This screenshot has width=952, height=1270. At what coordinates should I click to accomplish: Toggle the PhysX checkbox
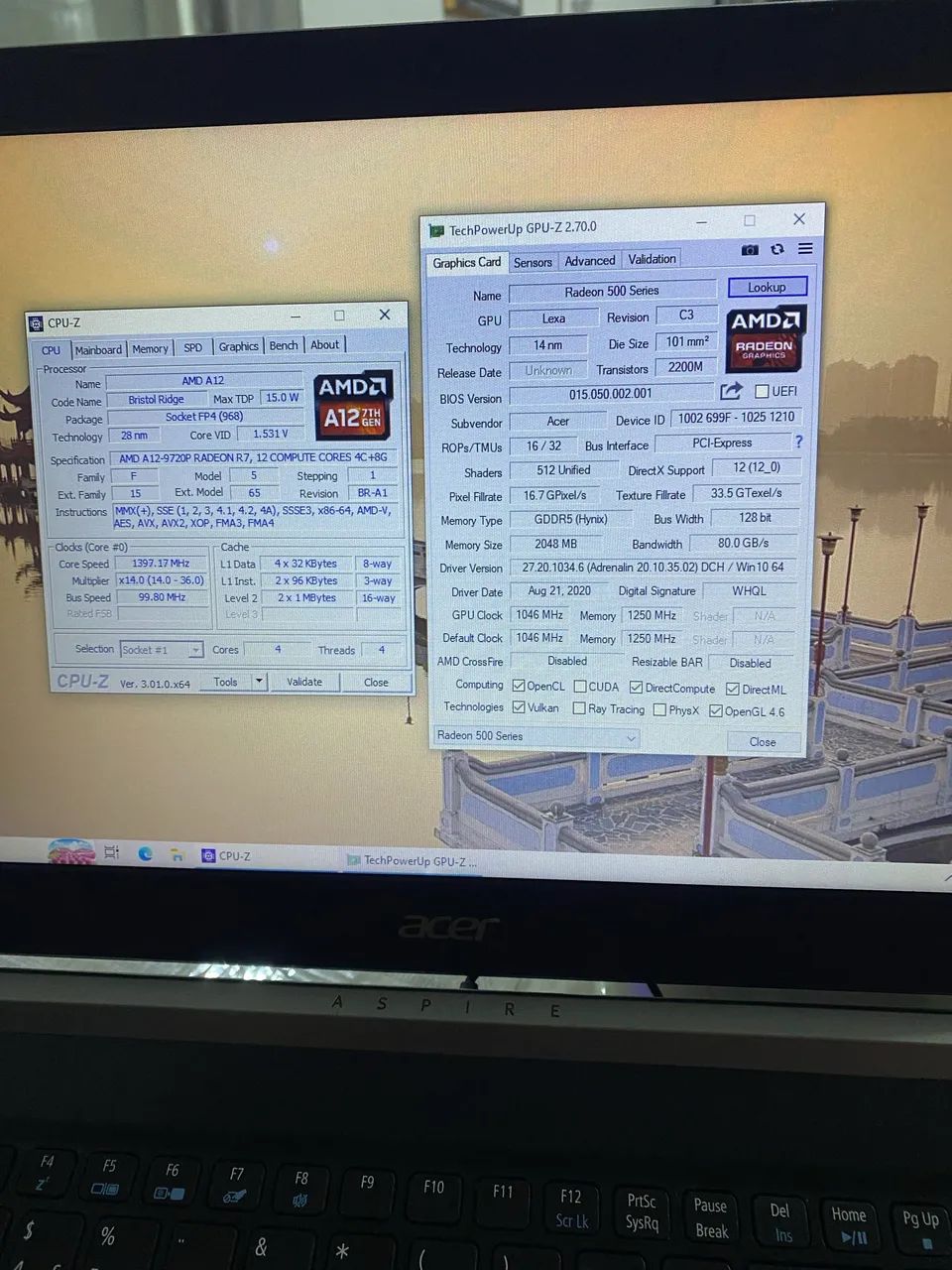(x=659, y=709)
